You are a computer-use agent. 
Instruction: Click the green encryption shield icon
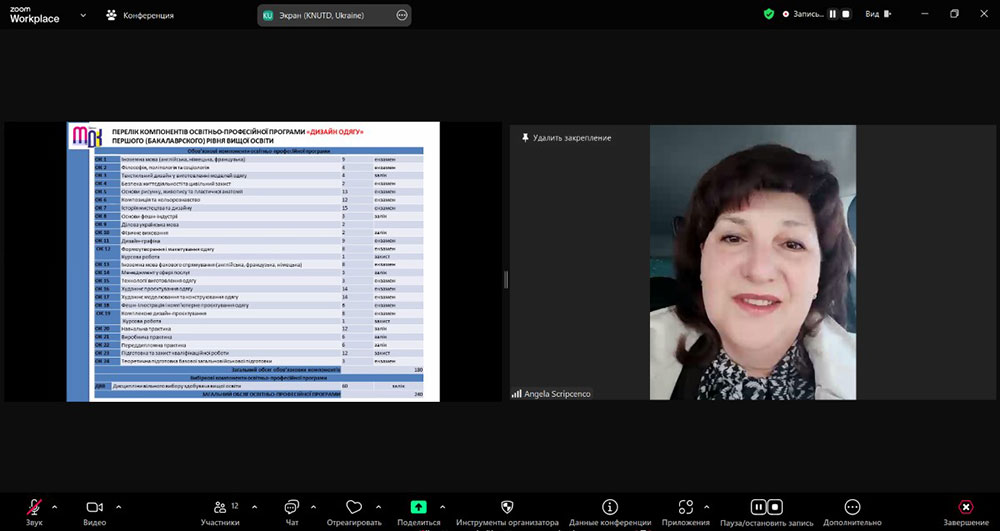click(769, 14)
